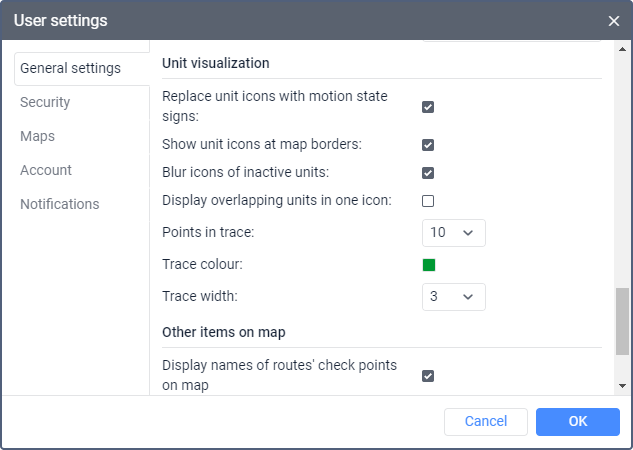Select the Account tab
The image size is (633, 450).
click(46, 170)
